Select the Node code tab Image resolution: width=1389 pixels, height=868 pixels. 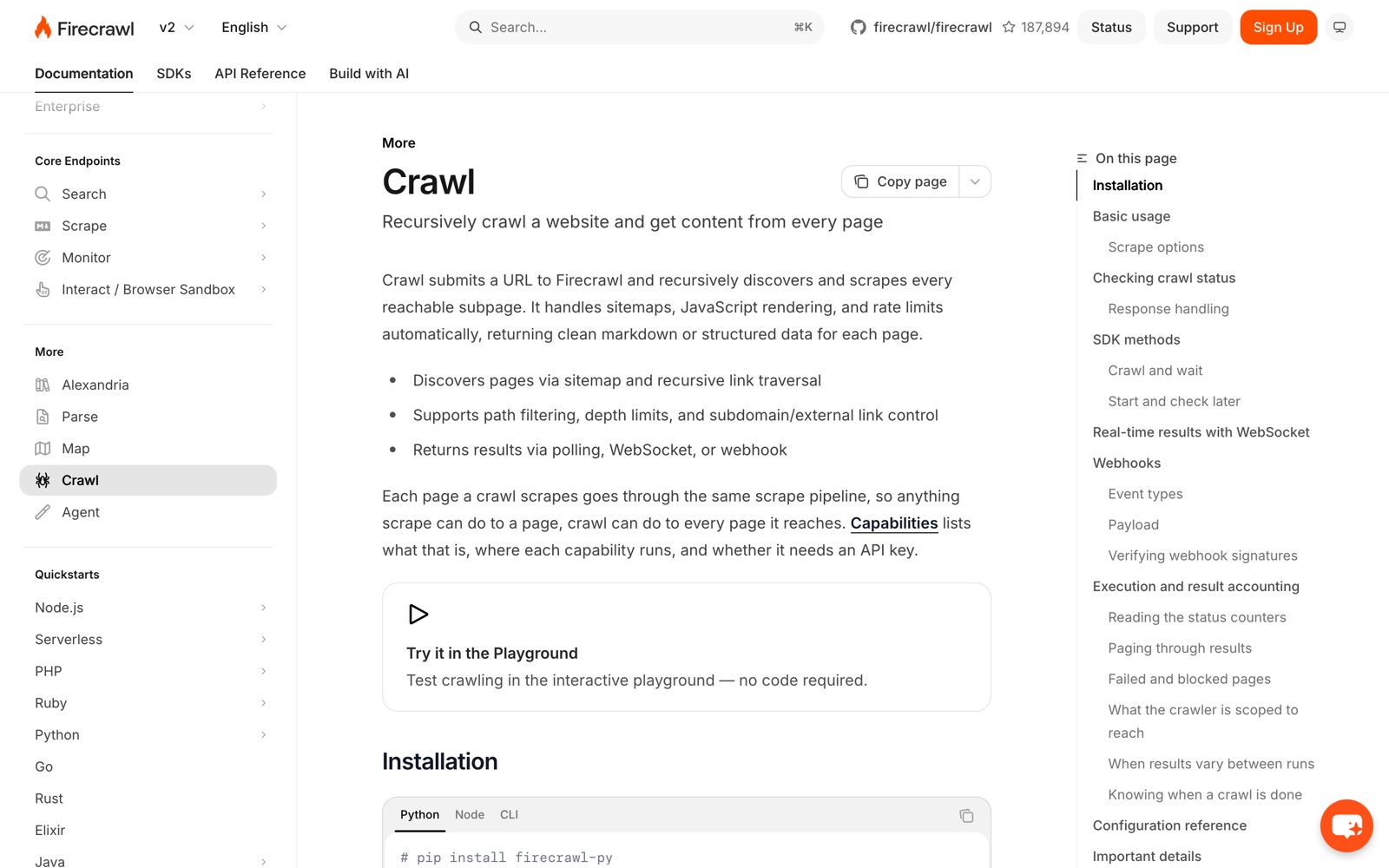click(470, 815)
